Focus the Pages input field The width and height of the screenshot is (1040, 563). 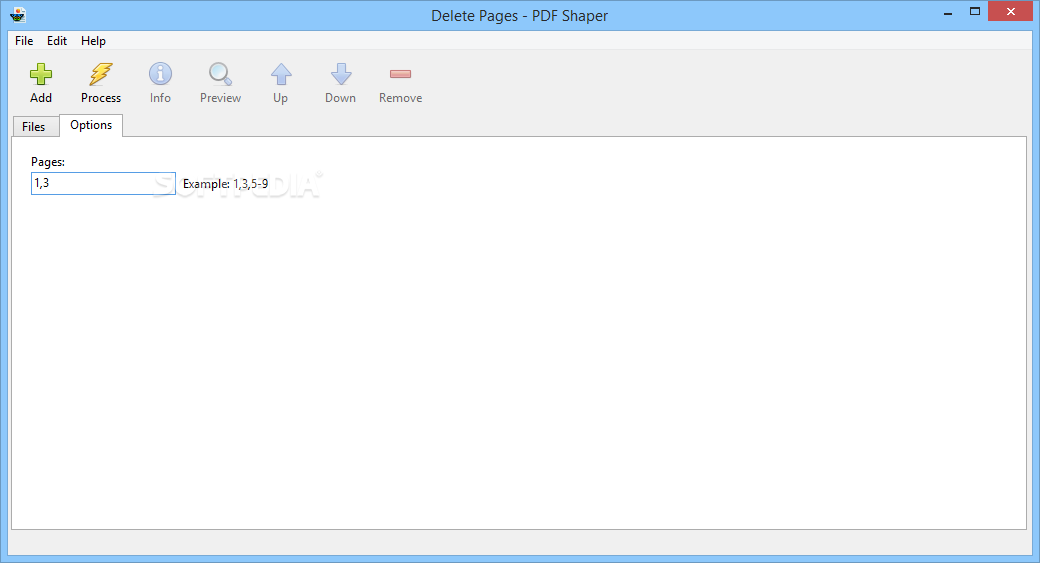pyautogui.click(x=103, y=183)
